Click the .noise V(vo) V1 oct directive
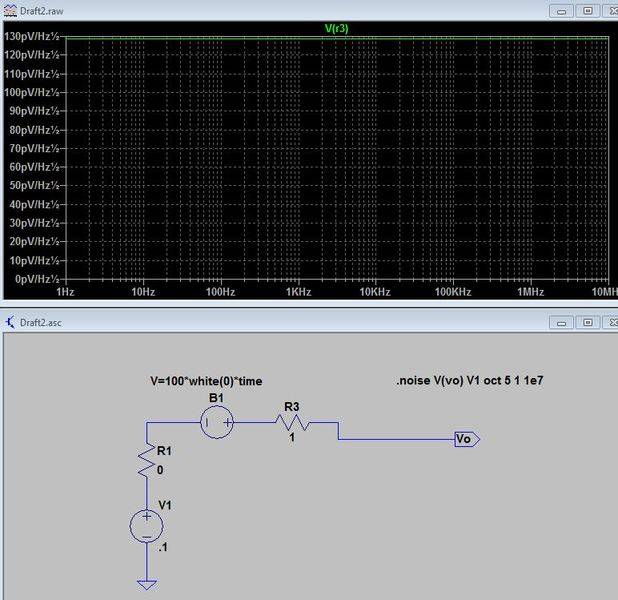Viewport: 618px width, 600px height. 469,380
